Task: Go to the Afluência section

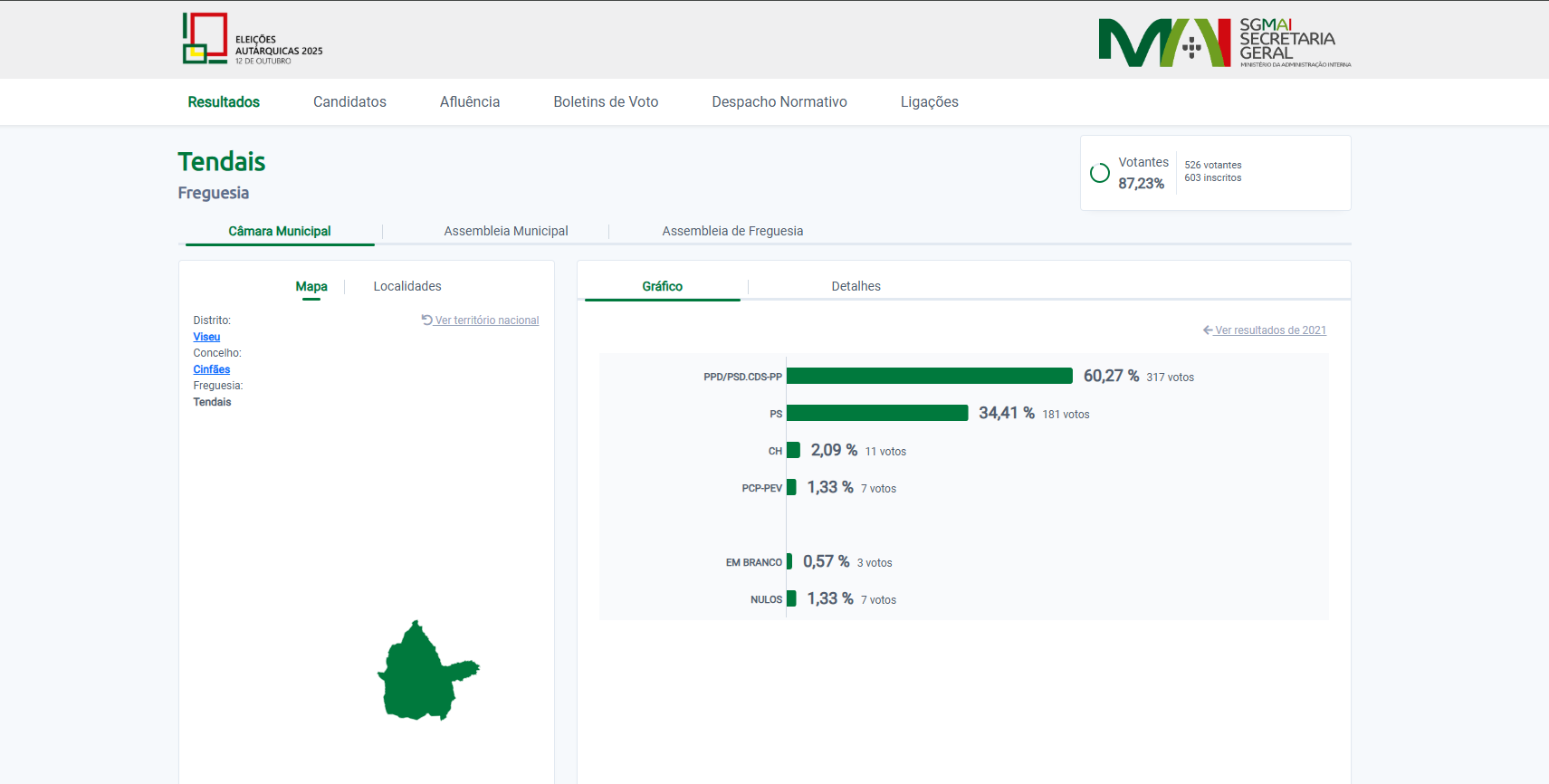Action: [469, 102]
